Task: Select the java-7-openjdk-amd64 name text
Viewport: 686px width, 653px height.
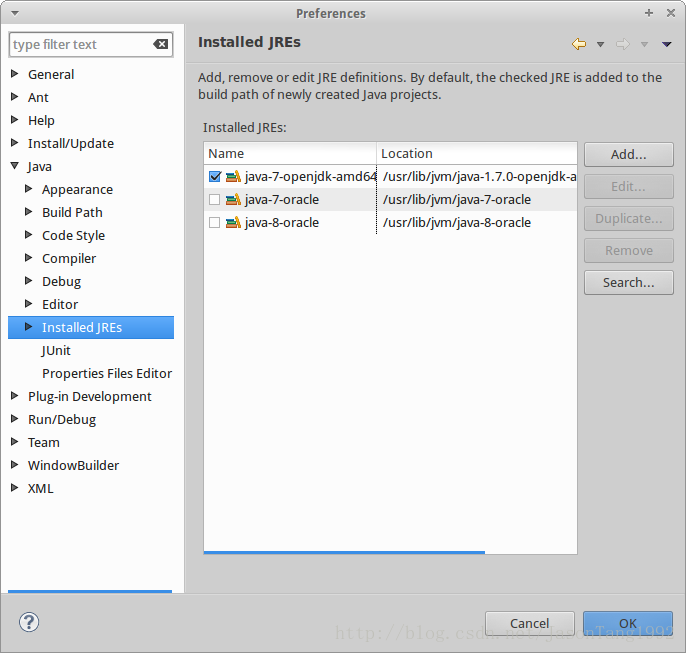Action: (310, 176)
